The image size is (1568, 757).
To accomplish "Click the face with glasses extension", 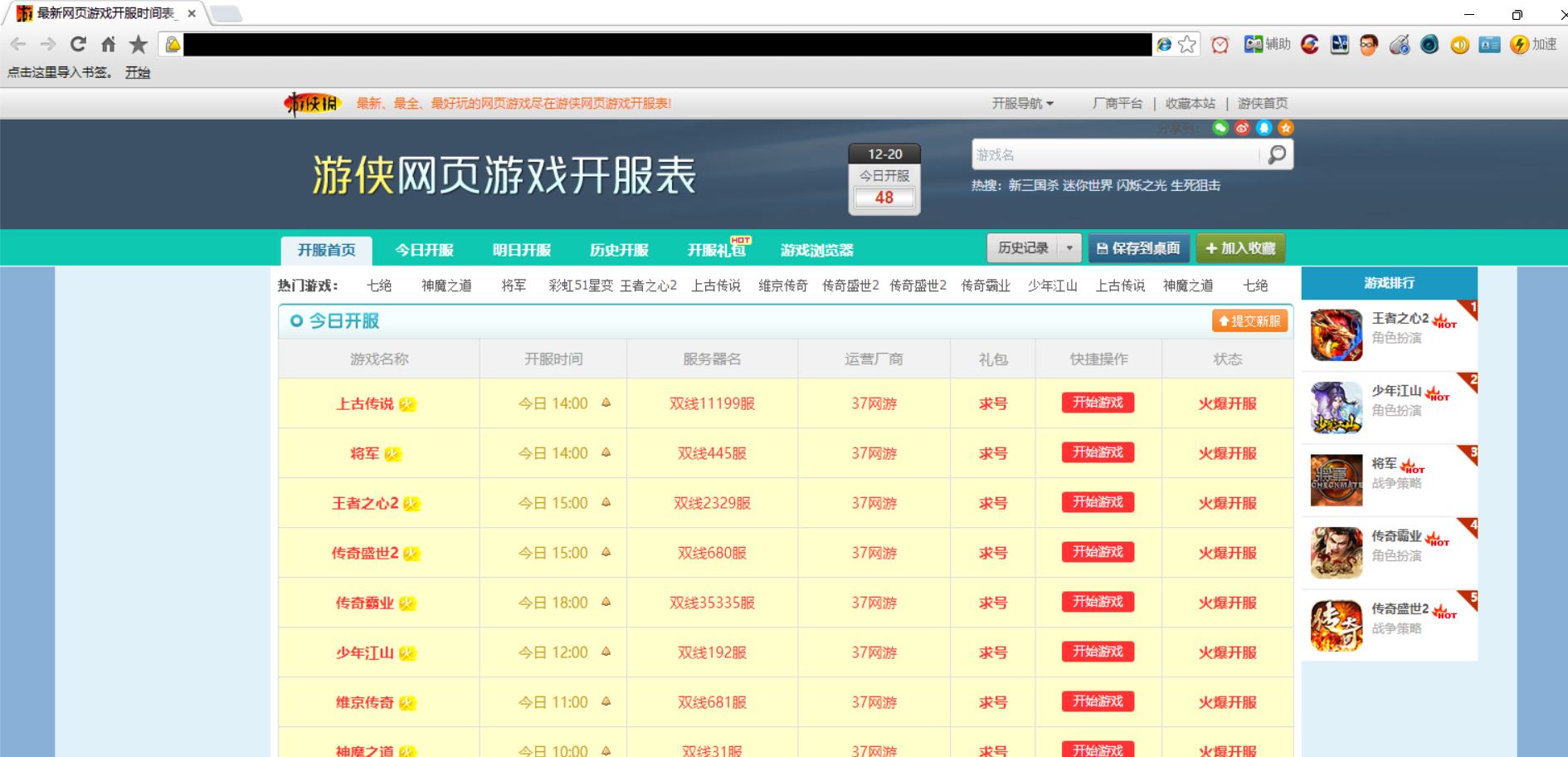I will coord(1369,44).
